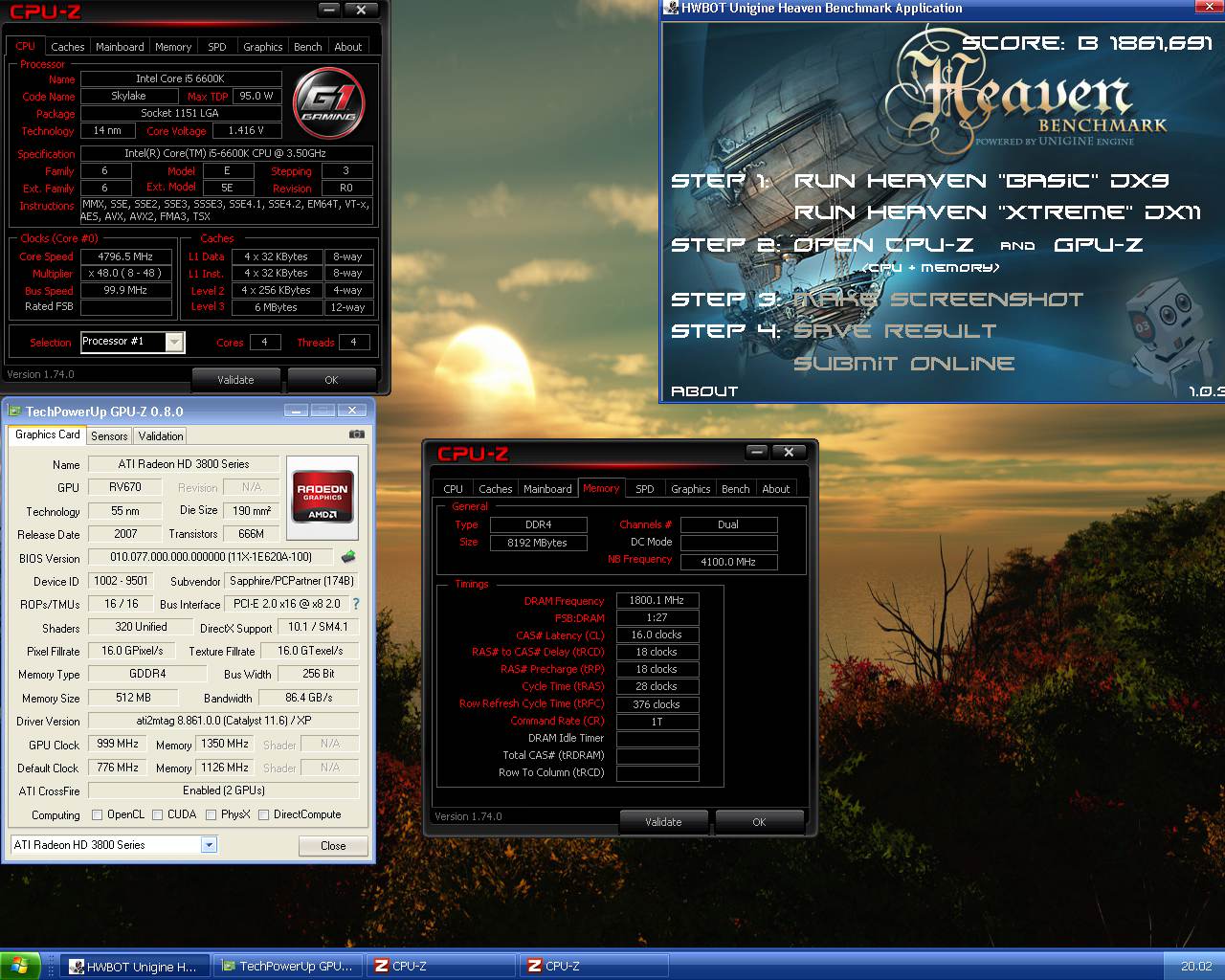Click About in HWBOT Heaven window
The width and height of the screenshot is (1225, 980).
pos(704,391)
